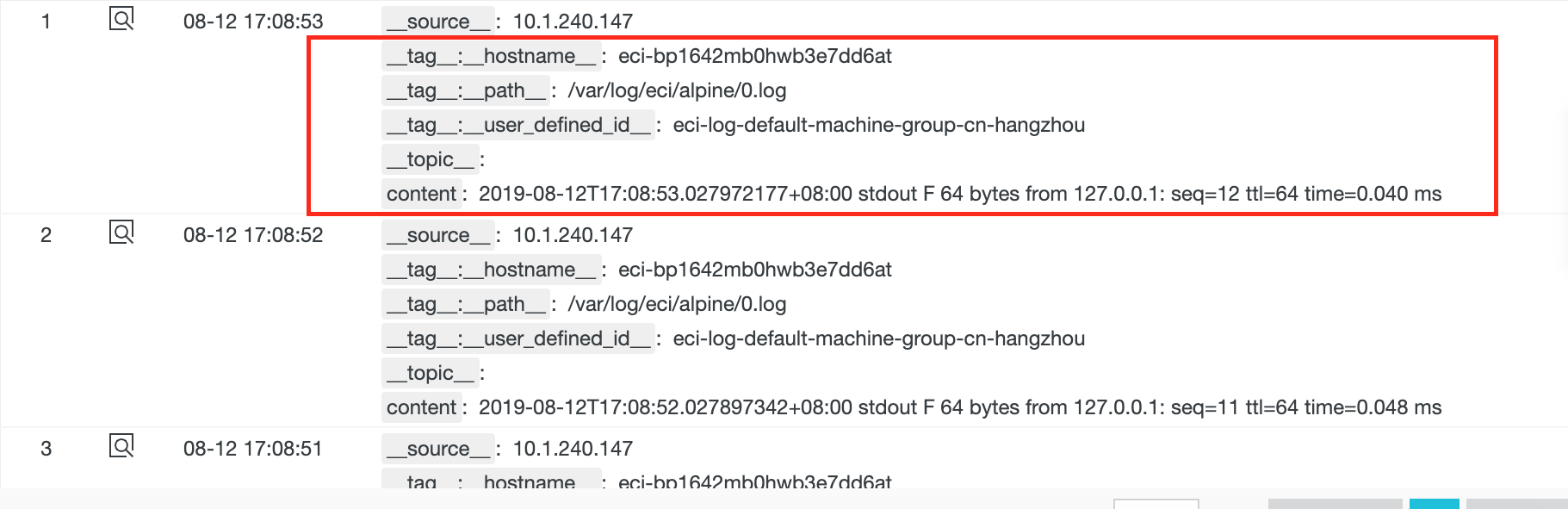Click wide gray pagination button left of blue
This screenshot has height=509, width=1568.
(1335, 504)
